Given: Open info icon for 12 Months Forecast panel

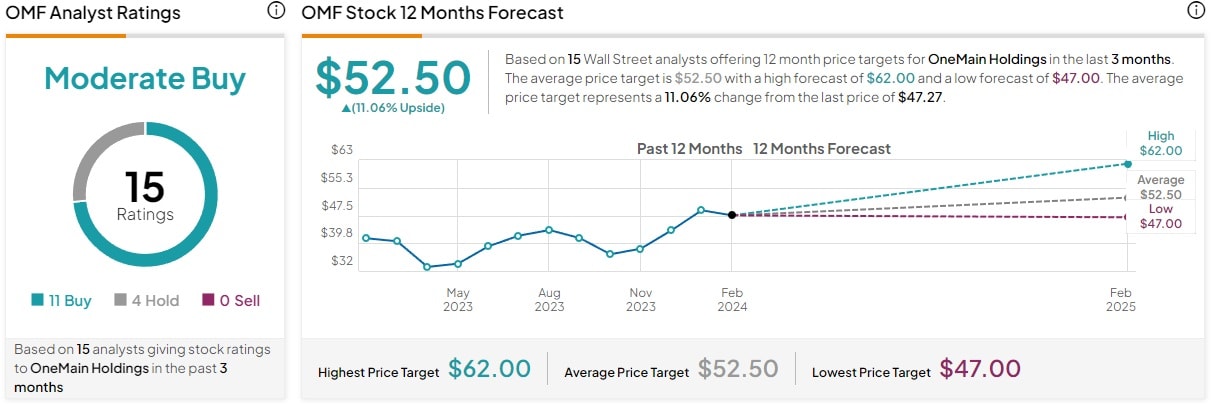Looking at the screenshot, I should (x=1195, y=12).
